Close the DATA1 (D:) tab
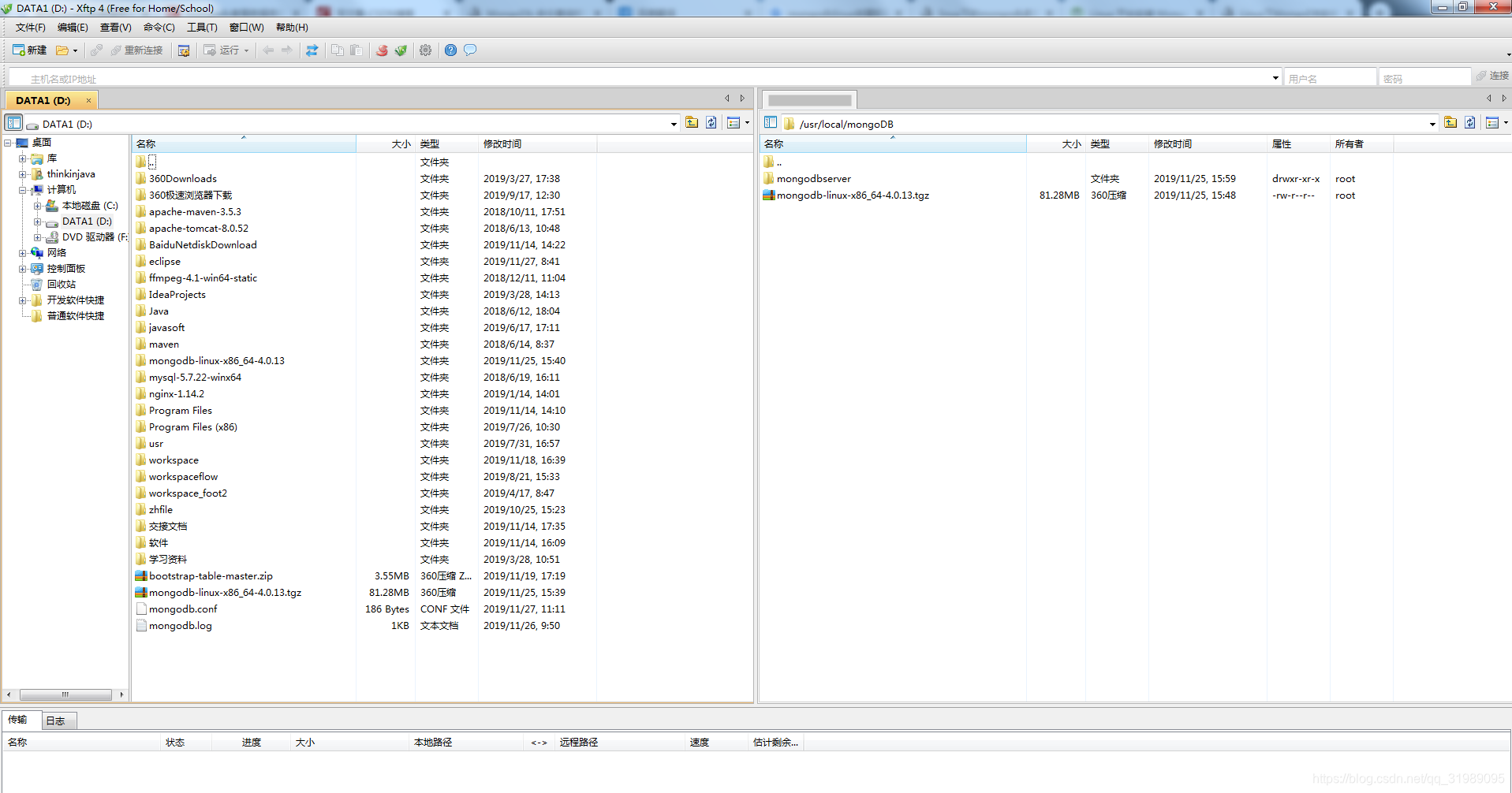Viewport: 1512px width, 793px height. (x=88, y=100)
